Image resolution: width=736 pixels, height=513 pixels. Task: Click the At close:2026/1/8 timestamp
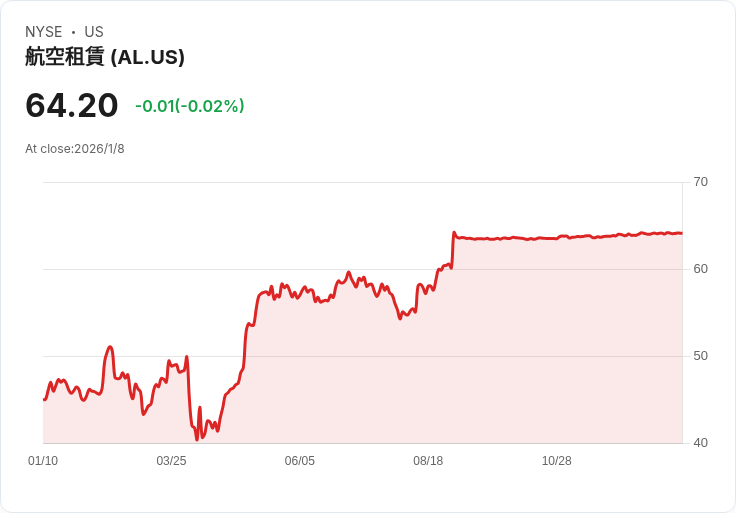75,149
